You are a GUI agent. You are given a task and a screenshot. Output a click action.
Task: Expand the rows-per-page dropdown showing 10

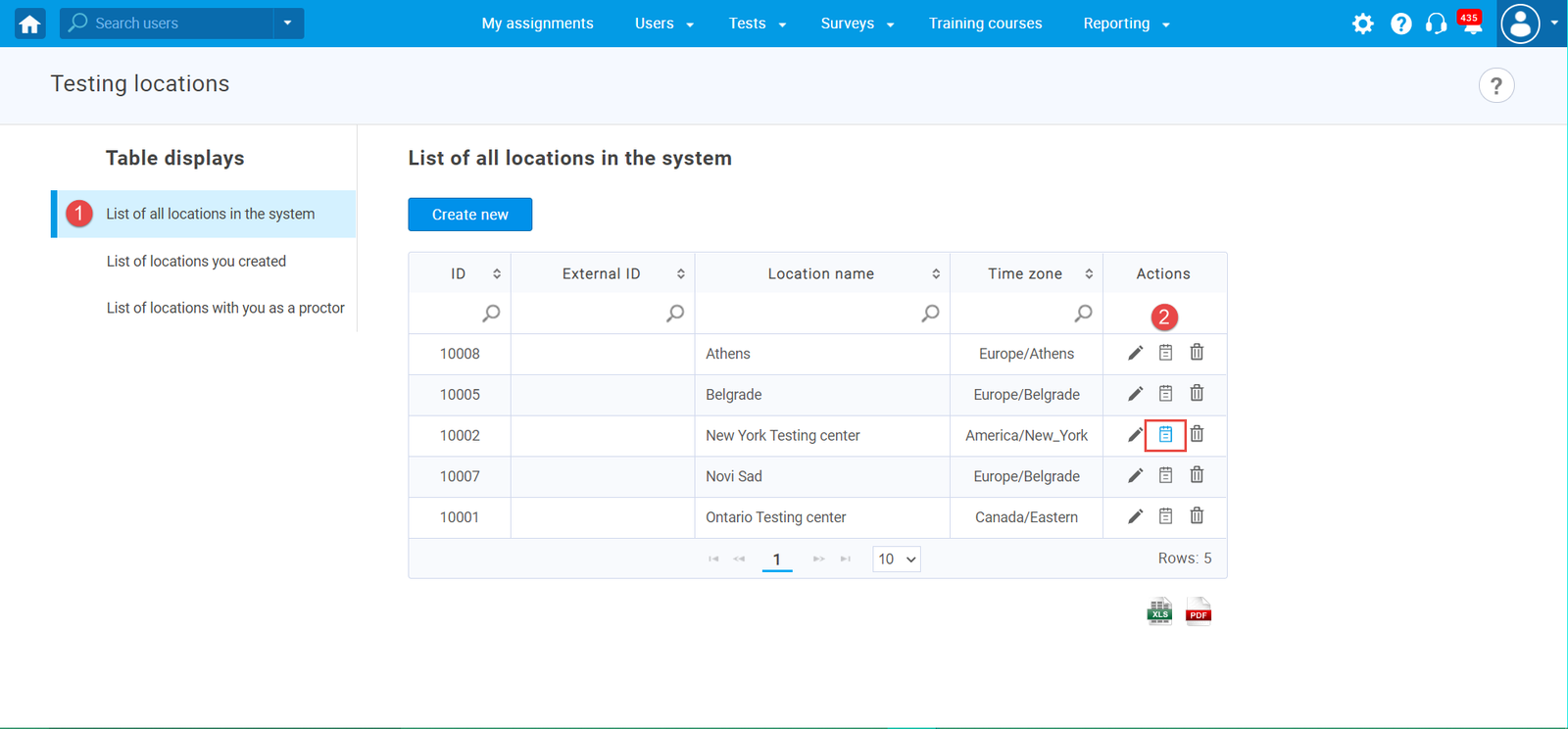click(x=896, y=559)
